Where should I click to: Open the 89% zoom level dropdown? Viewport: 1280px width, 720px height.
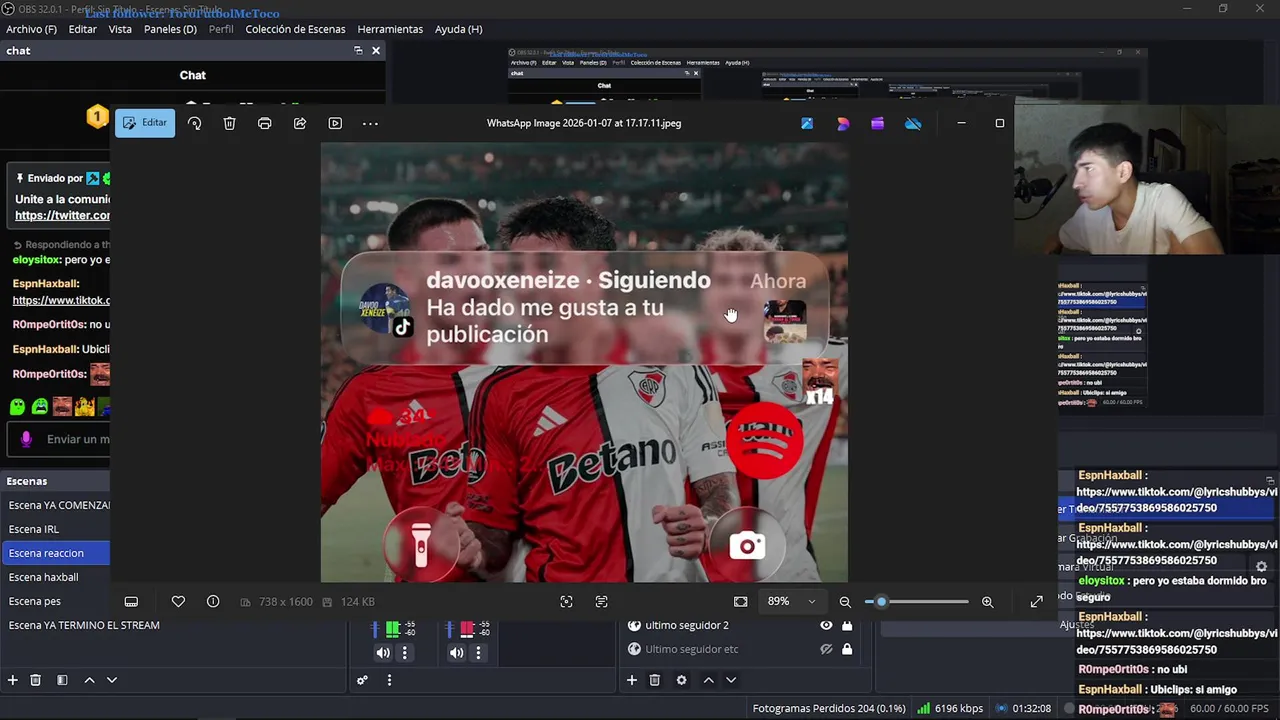coord(791,601)
